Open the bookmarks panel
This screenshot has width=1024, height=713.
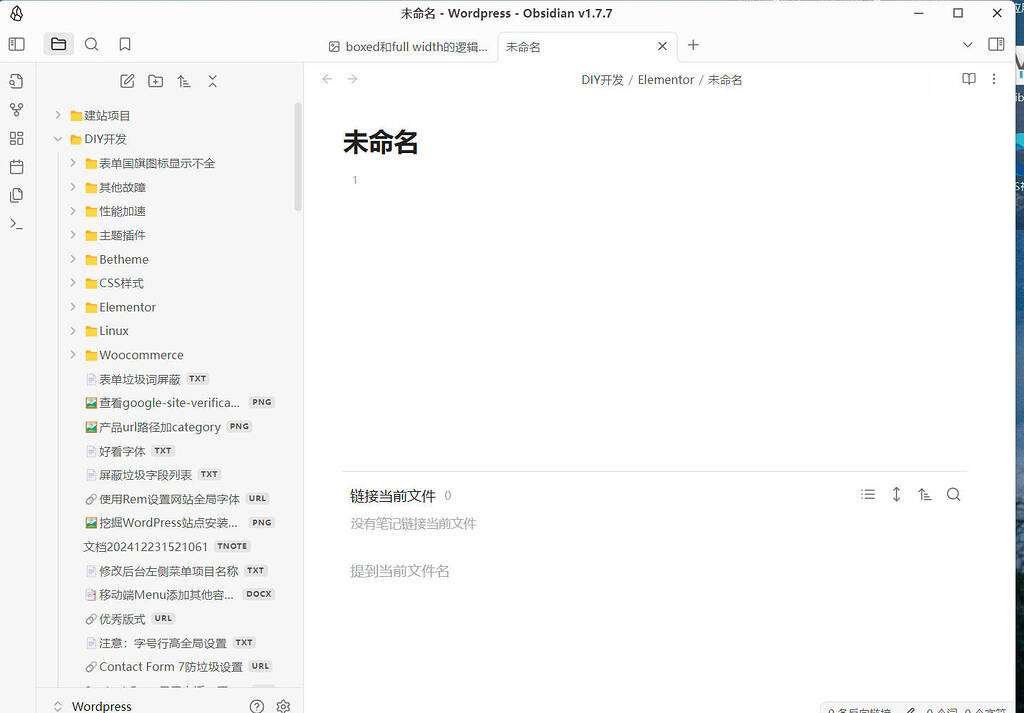125,44
